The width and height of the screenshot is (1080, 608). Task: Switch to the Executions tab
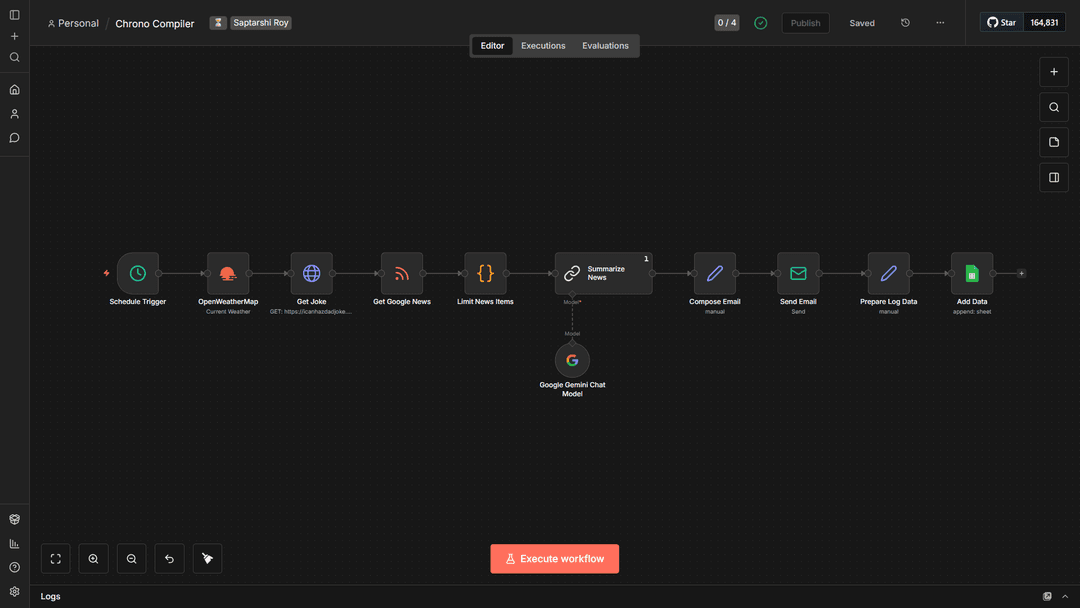click(543, 45)
